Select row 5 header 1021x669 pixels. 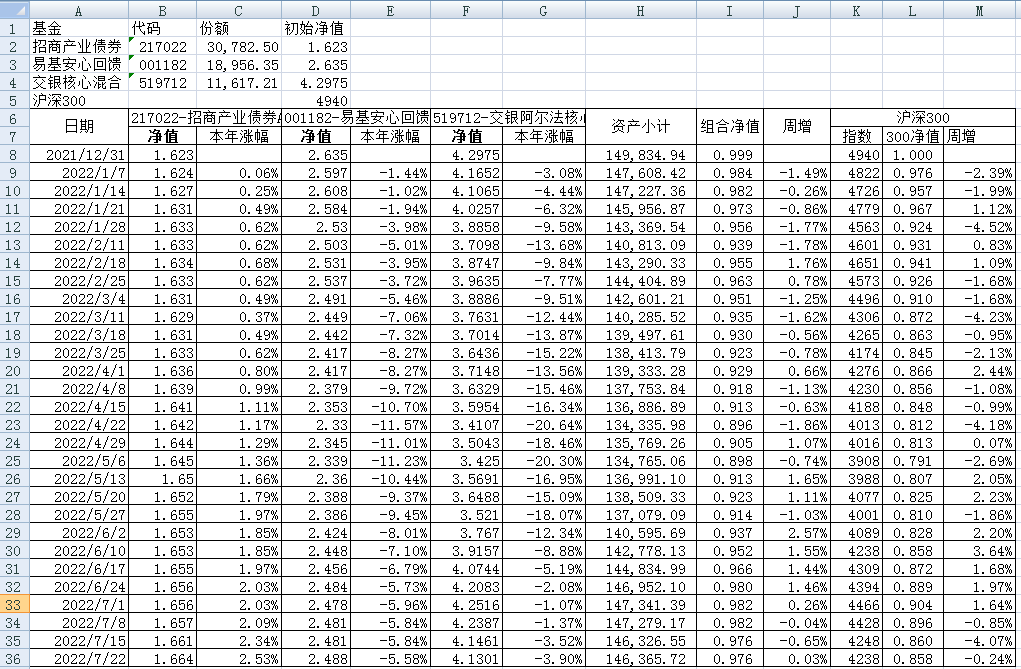(14, 100)
